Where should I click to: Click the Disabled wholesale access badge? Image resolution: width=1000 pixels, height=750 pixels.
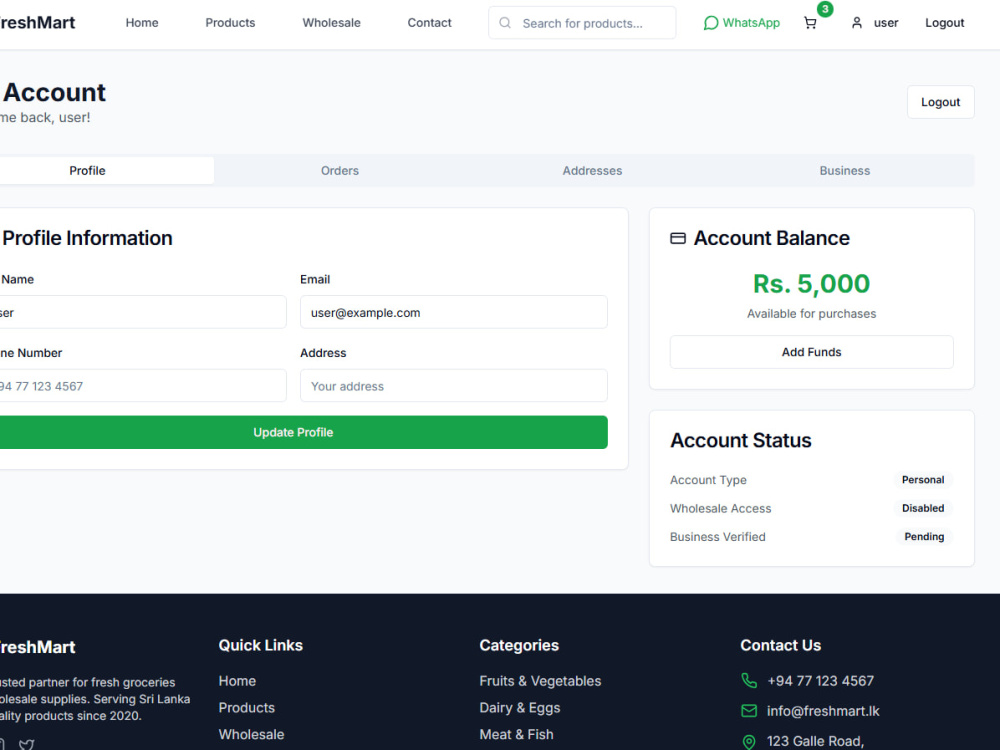coord(923,508)
